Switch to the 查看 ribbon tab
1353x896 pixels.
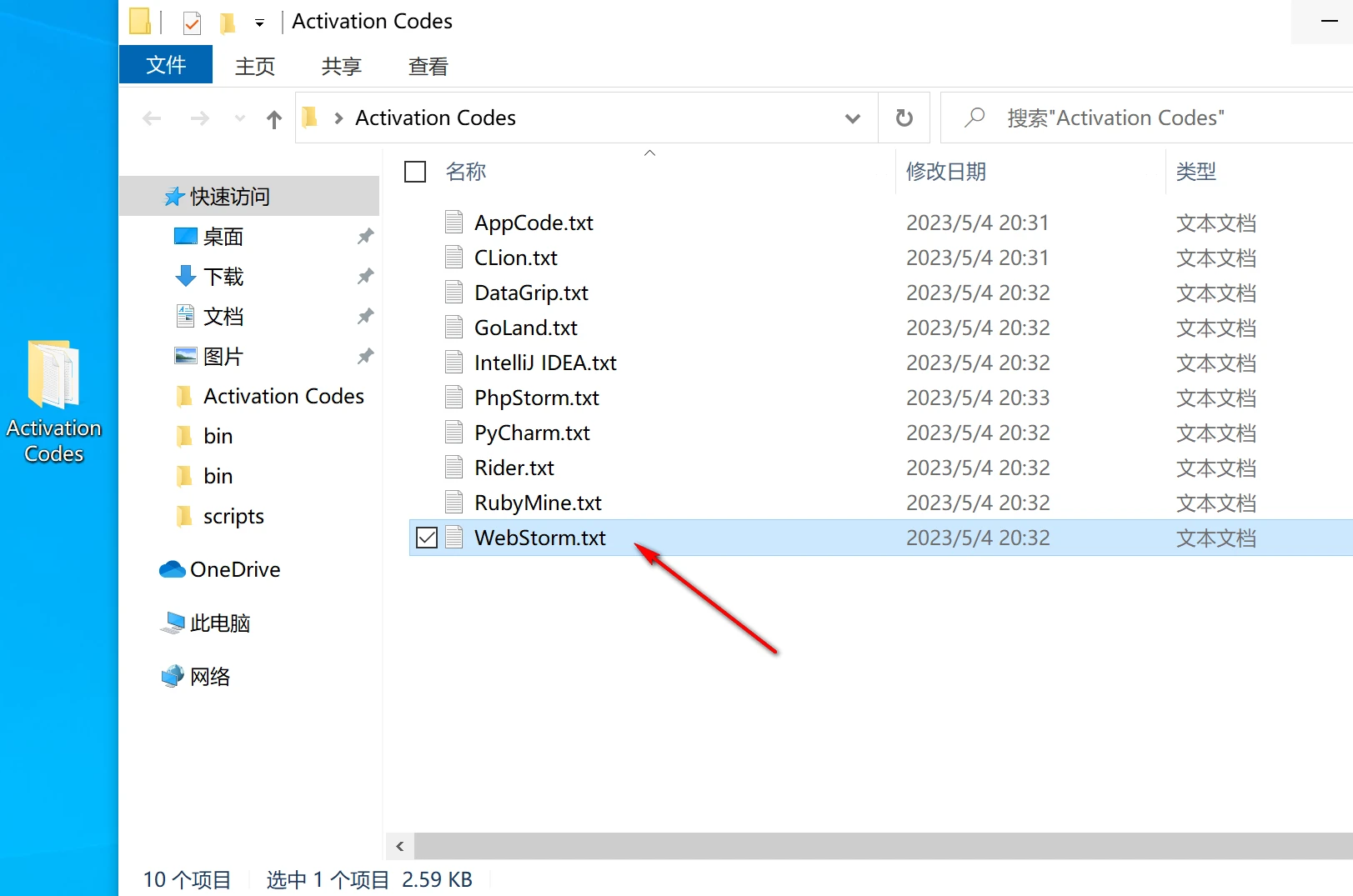pos(428,66)
